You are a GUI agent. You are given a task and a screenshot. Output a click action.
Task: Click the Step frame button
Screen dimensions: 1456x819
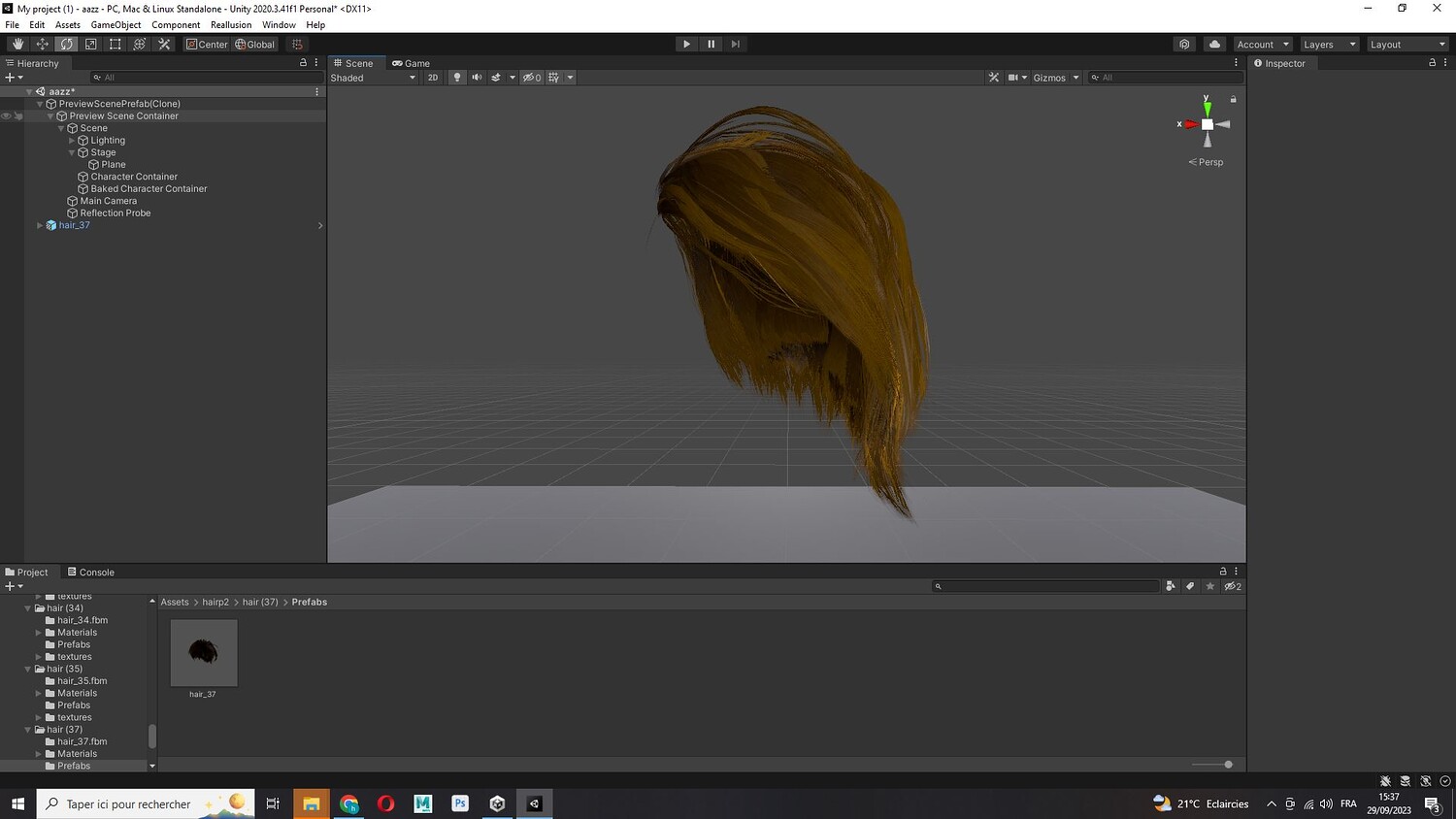736,44
